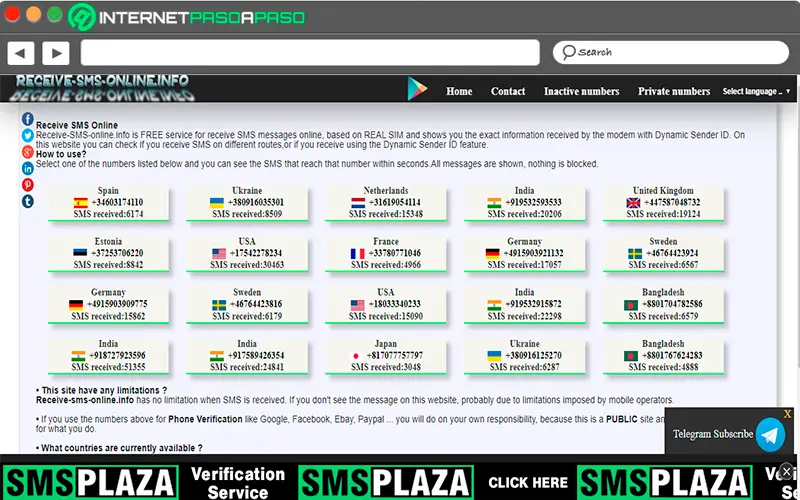Click the France flag icon
Image resolution: width=800 pixels, height=500 pixels.
pos(358,253)
